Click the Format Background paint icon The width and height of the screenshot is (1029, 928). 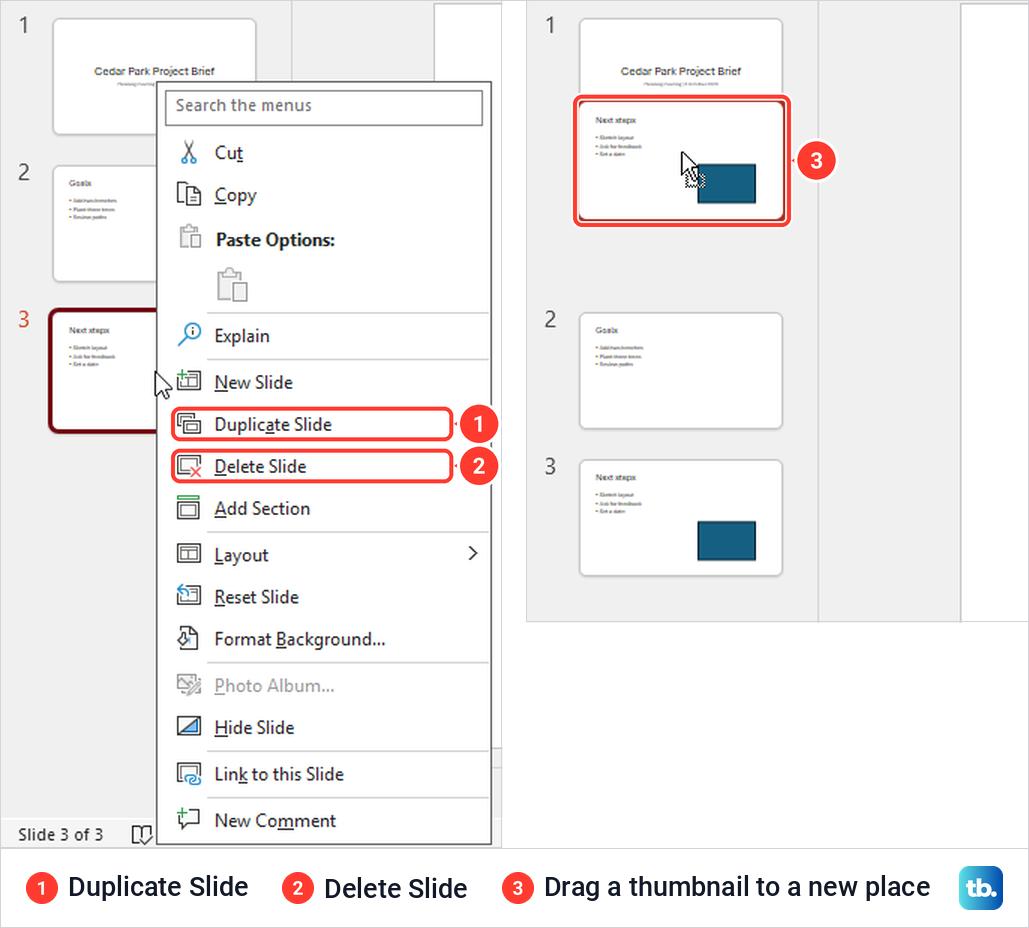pyautogui.click(x=188, y=638)
